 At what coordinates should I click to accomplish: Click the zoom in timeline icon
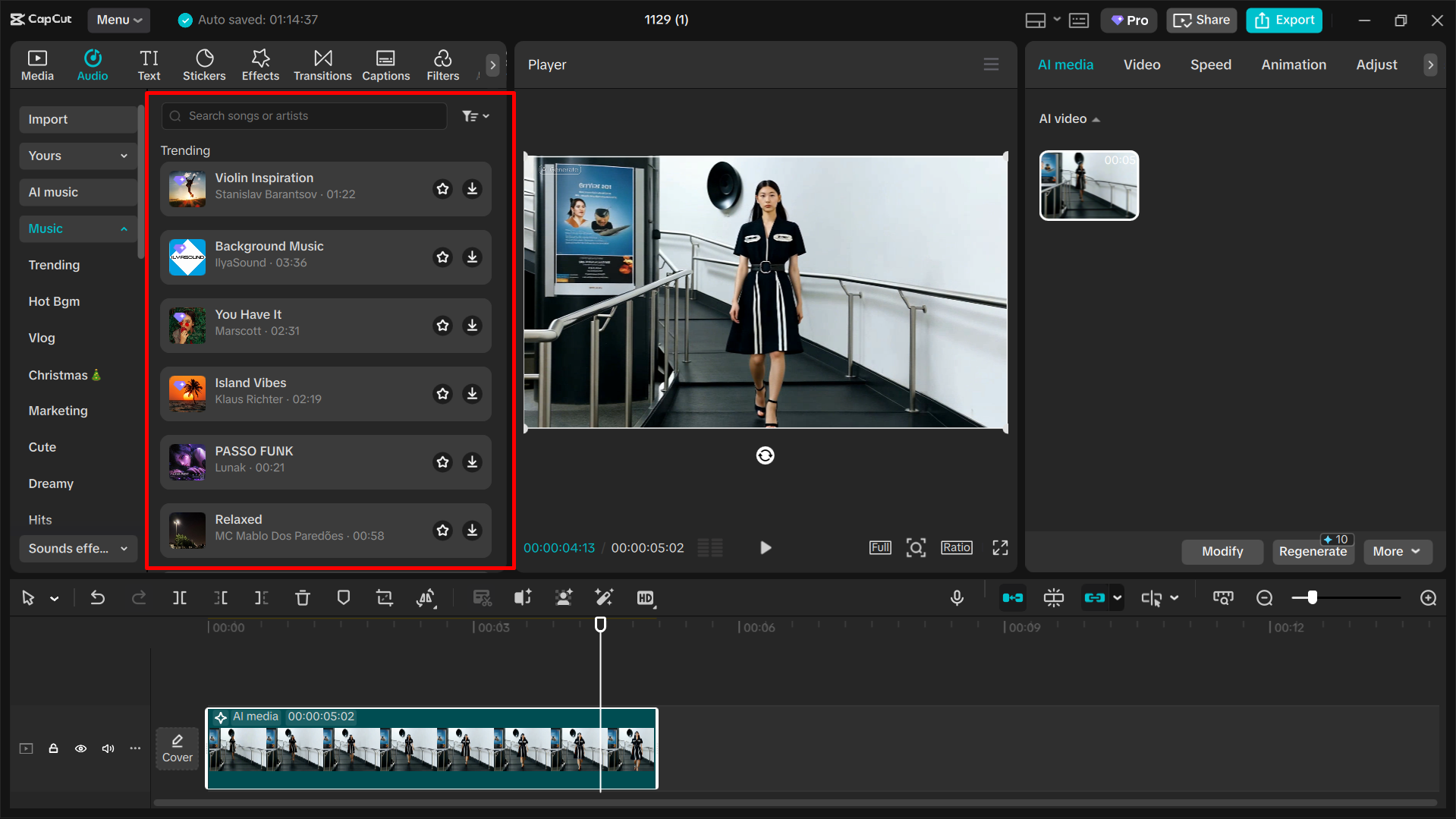1428,598
